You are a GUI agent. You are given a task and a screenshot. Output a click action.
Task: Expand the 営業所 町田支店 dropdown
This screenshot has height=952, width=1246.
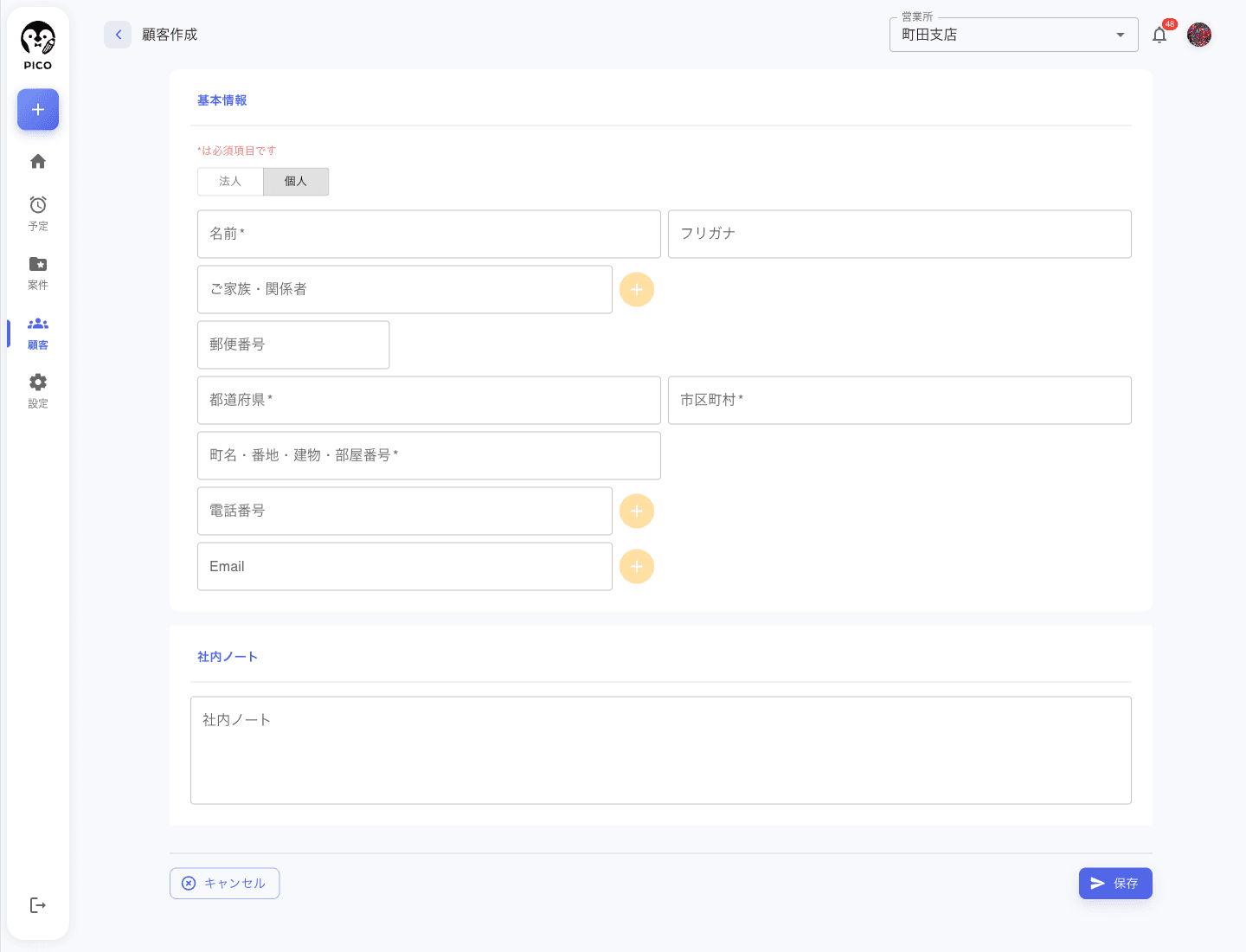tap(1014, 35)
